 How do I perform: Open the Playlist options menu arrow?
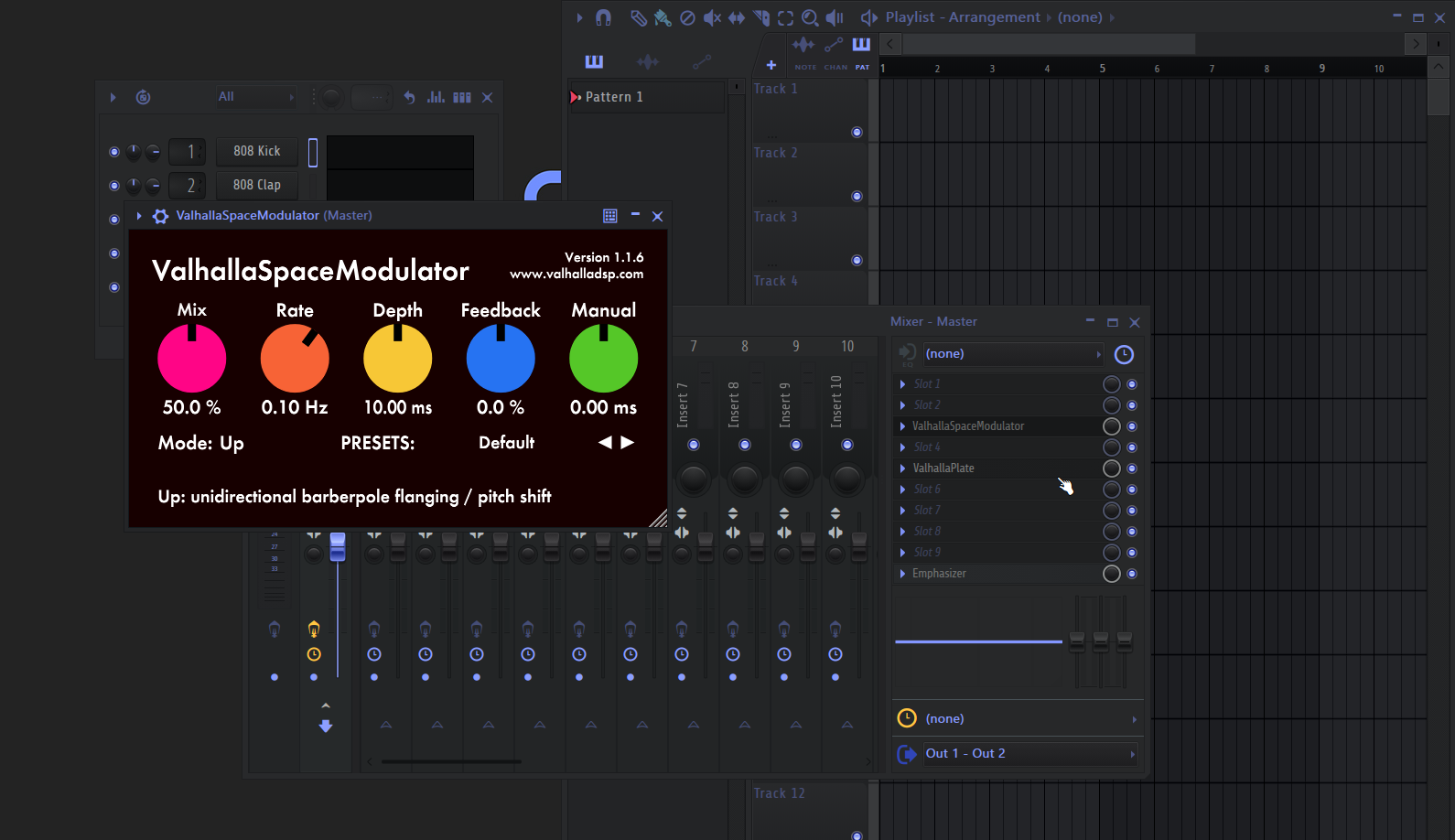click(579, 17)
